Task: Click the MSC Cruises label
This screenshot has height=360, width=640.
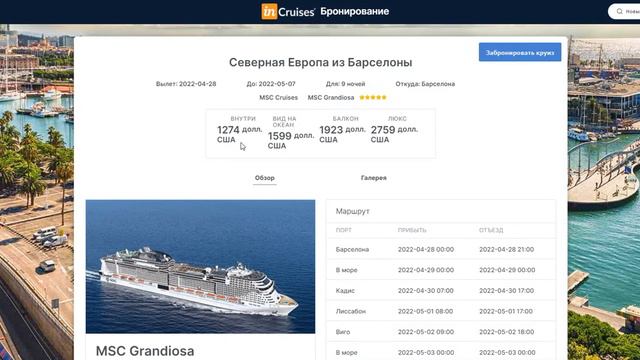Action: pyautogui.click(x=278, y=98)
